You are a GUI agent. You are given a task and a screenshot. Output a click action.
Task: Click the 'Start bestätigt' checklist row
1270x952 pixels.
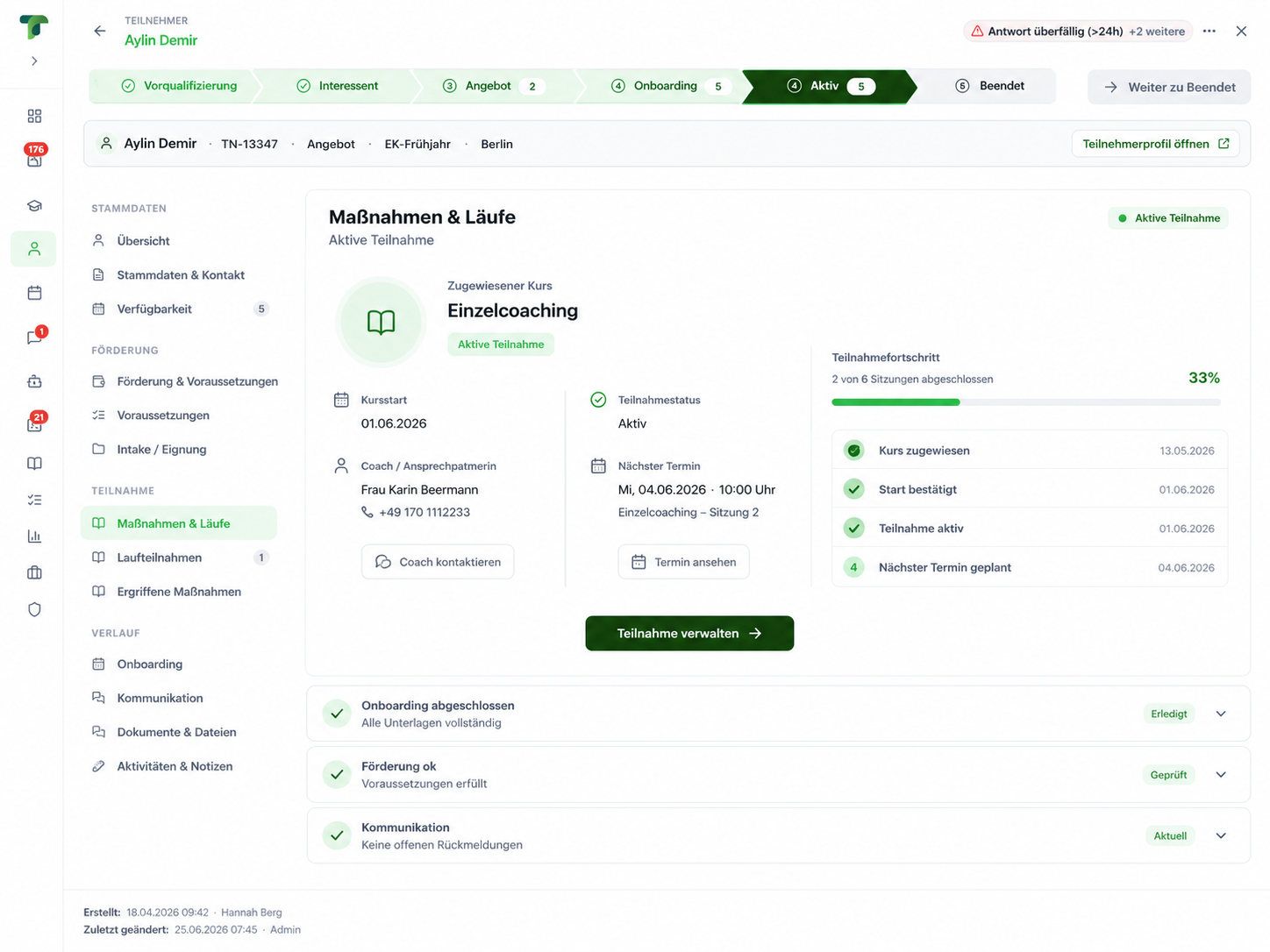pos(1030,490)
